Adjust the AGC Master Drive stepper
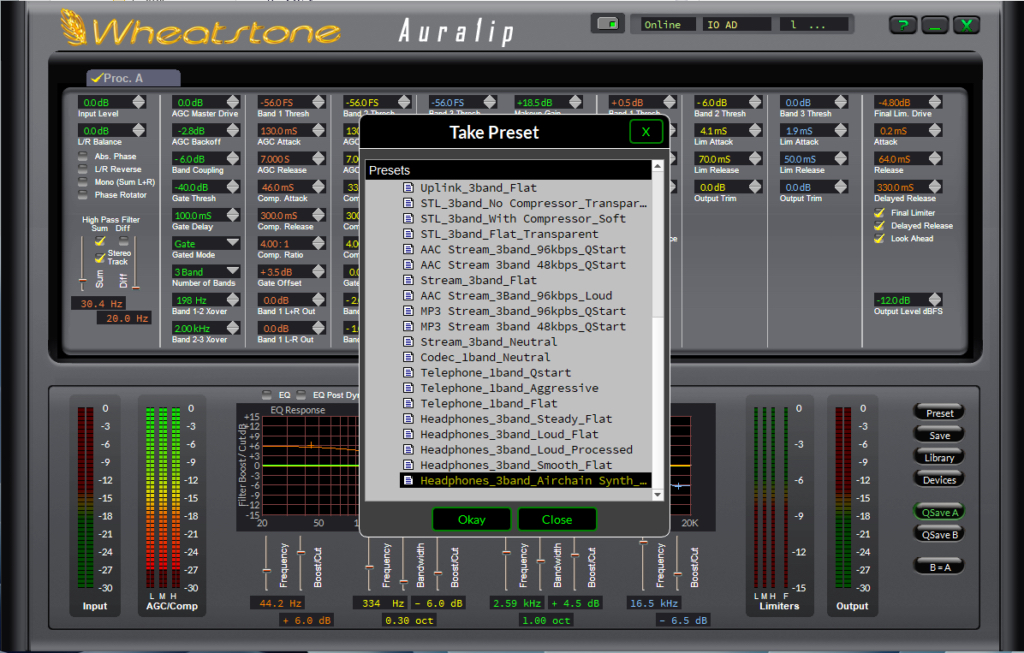Viewport: 1024px width, 653px height. (233, 103)
